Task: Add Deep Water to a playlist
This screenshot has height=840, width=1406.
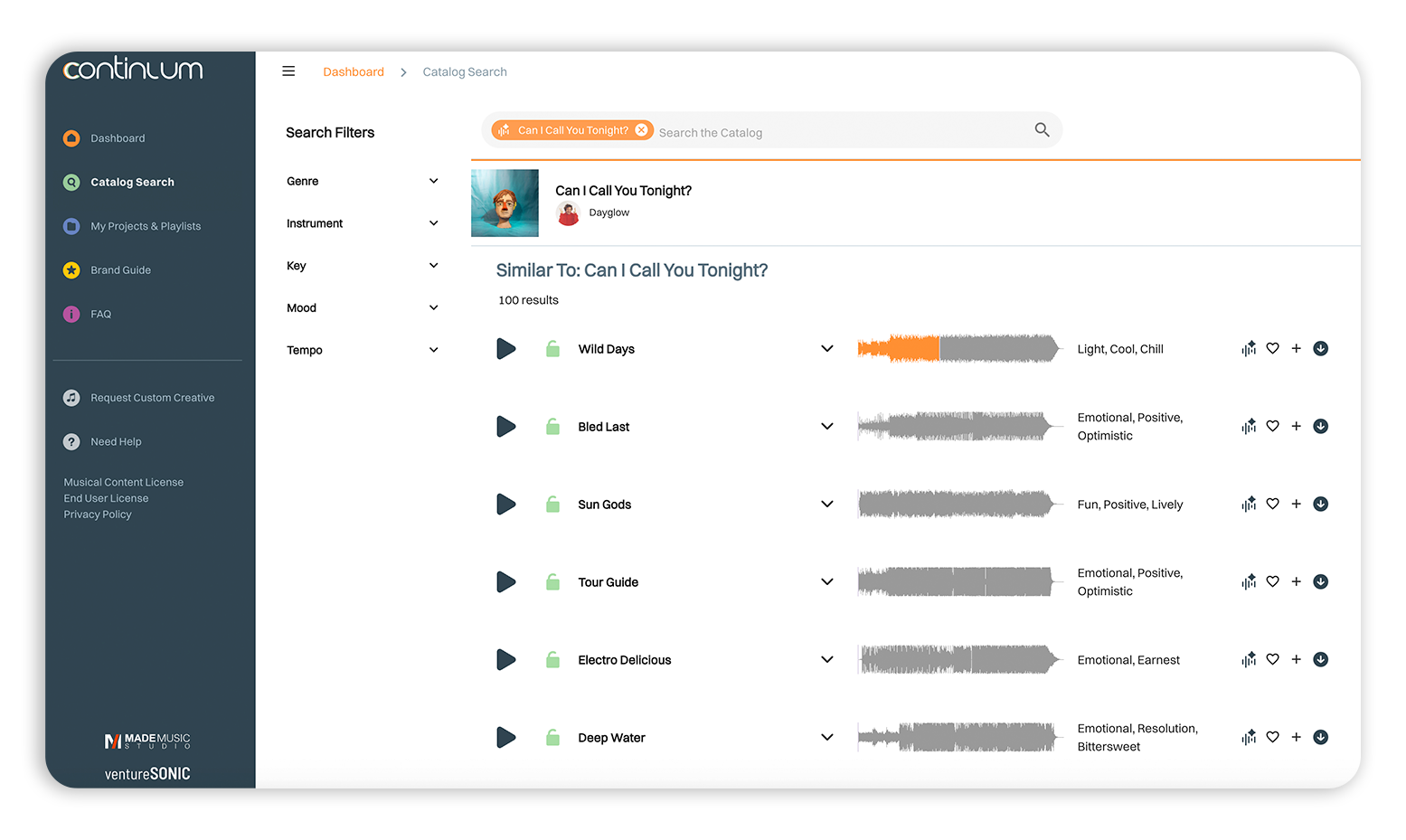Action: click(x=1296, y=738)
